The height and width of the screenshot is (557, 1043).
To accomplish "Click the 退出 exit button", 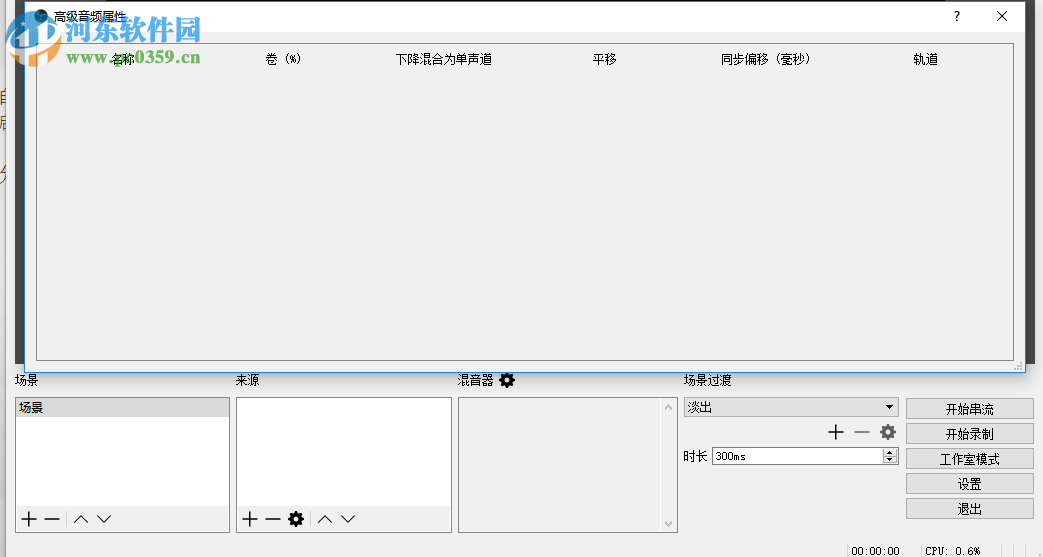I will click(x=970, y=509).
